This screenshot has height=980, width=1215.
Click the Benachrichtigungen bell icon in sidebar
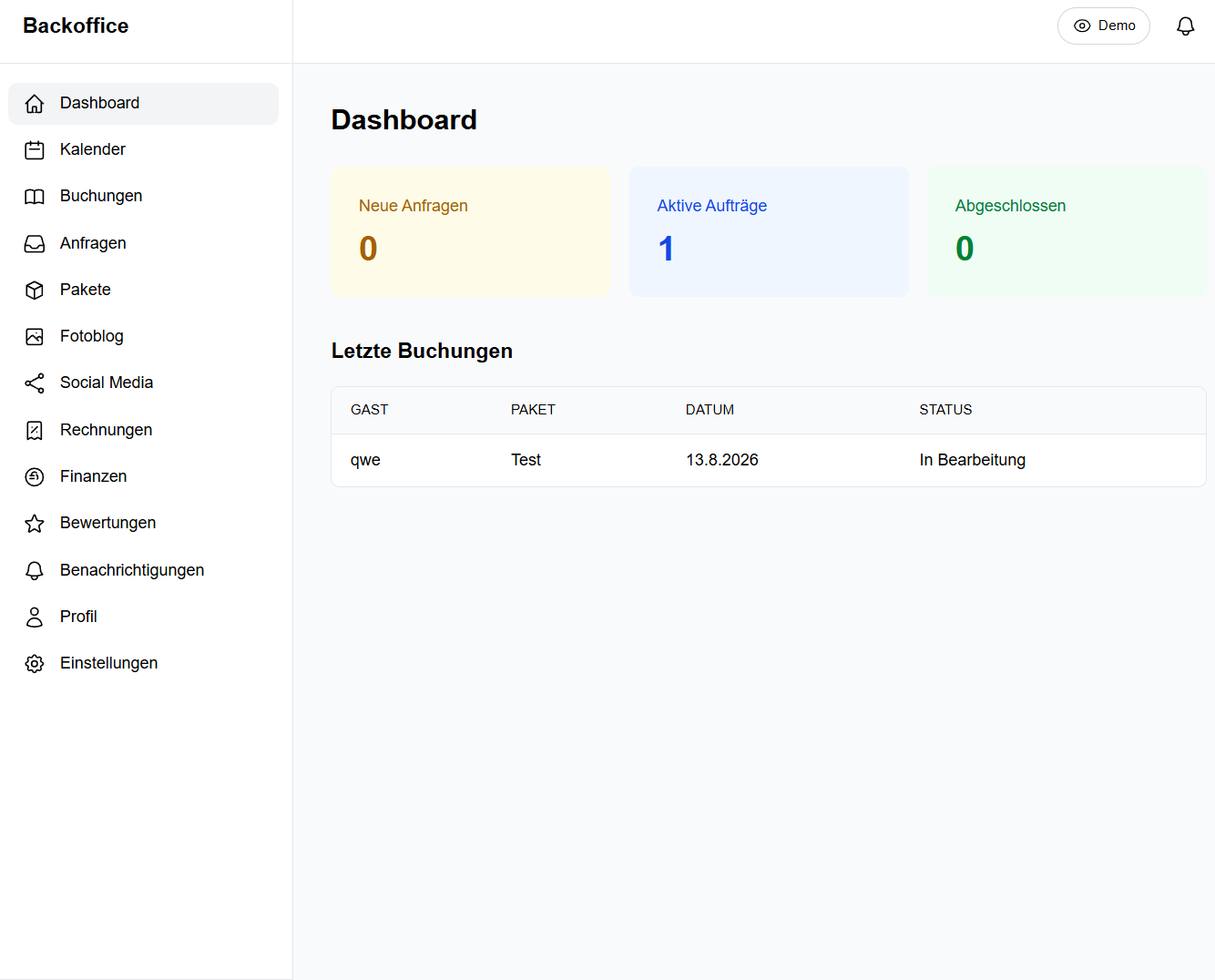click(x=35, y=571)
